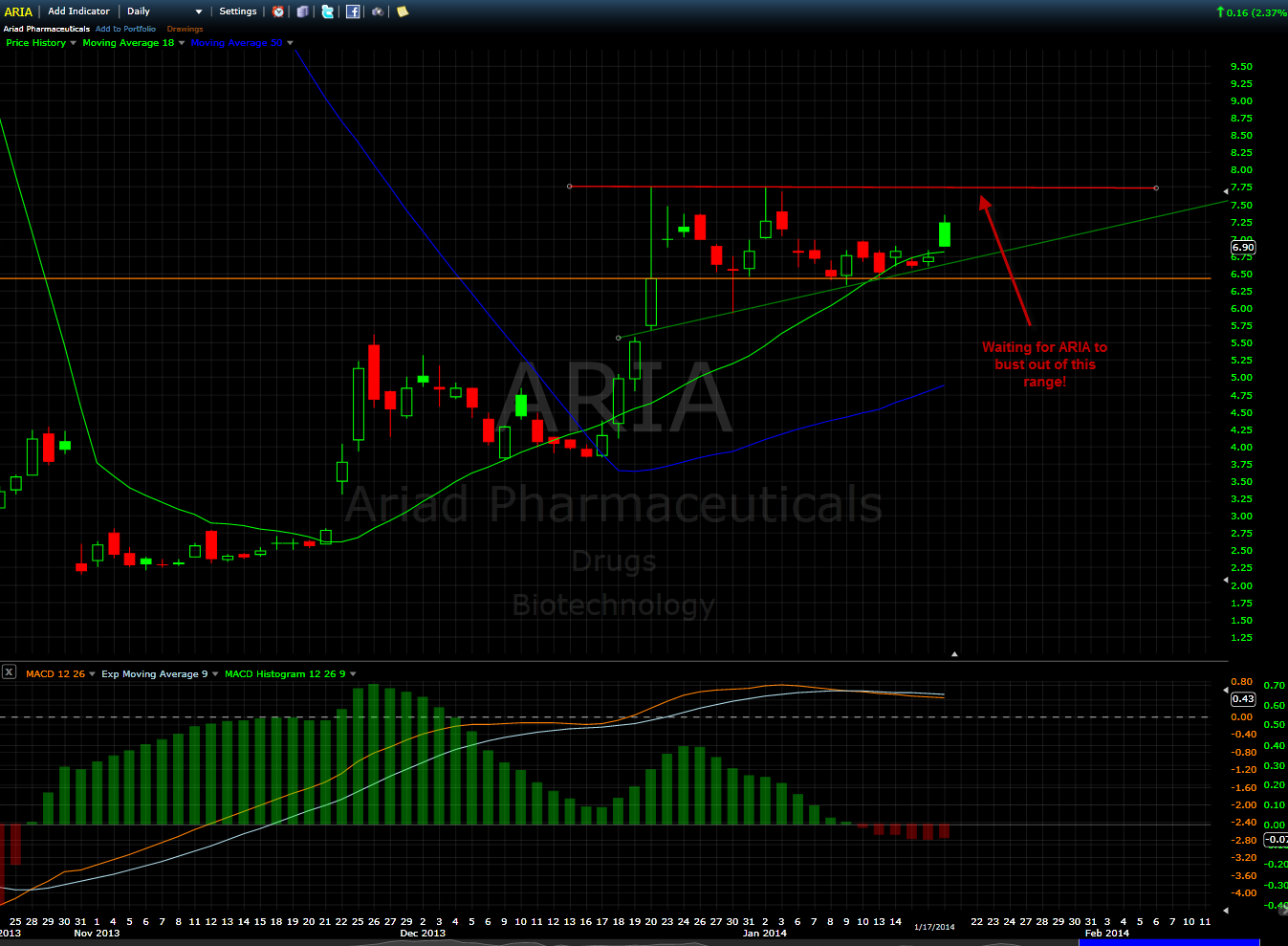1288x946 pixels.
Task: Share chart via the Facebook icon
Action: pyautogui.click(x=353, y=11)
